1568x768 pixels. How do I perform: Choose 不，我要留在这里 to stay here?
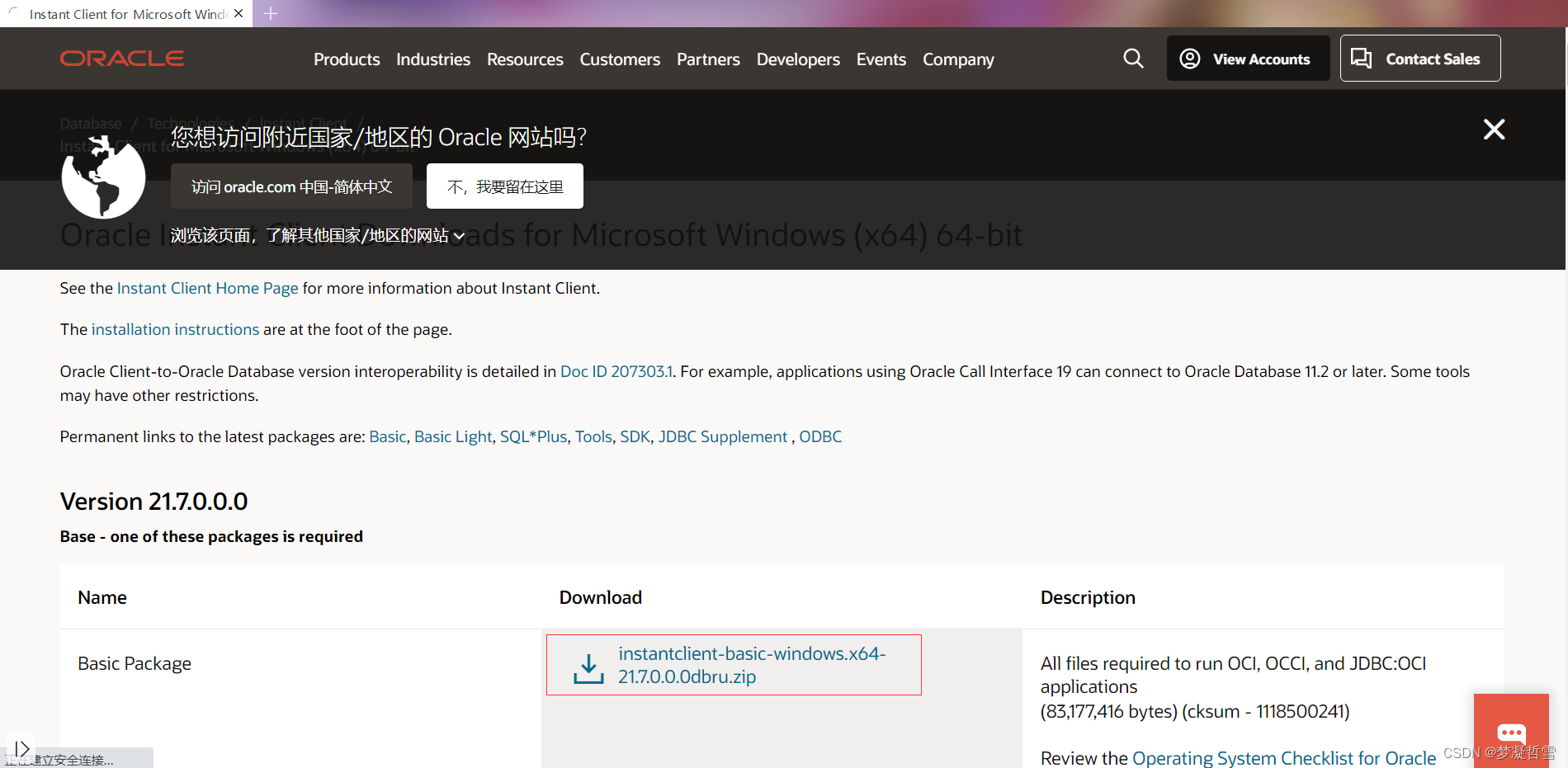point(505,186)
